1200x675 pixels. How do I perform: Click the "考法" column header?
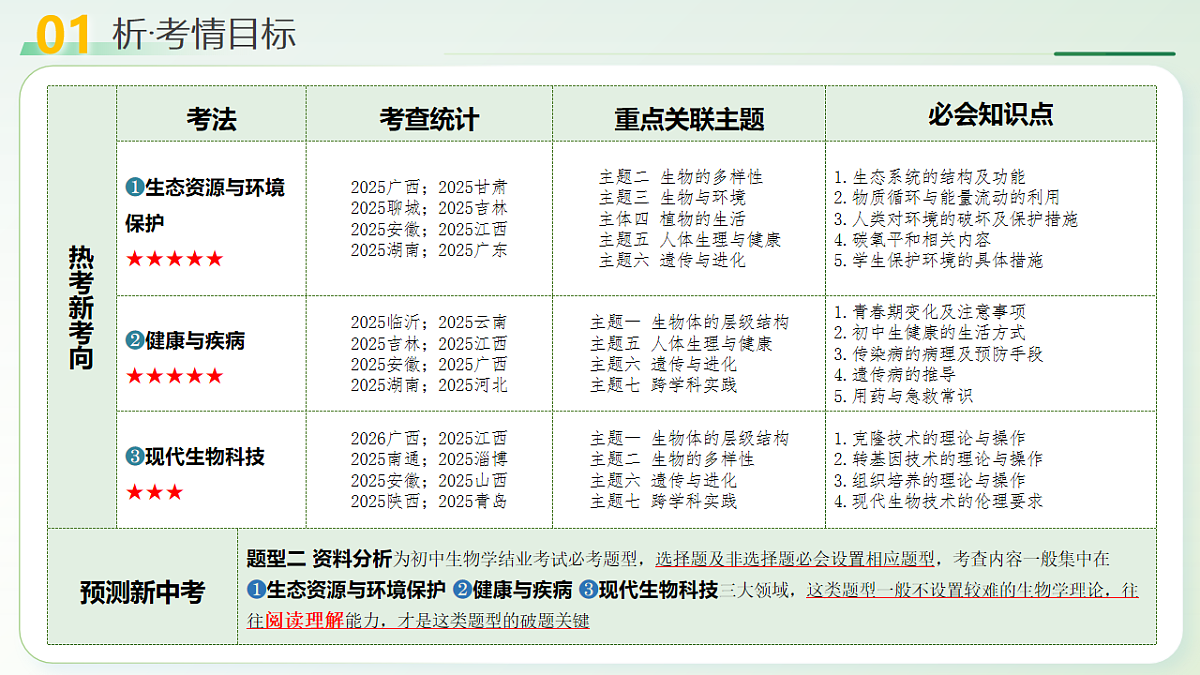click(x=211, y=120)
